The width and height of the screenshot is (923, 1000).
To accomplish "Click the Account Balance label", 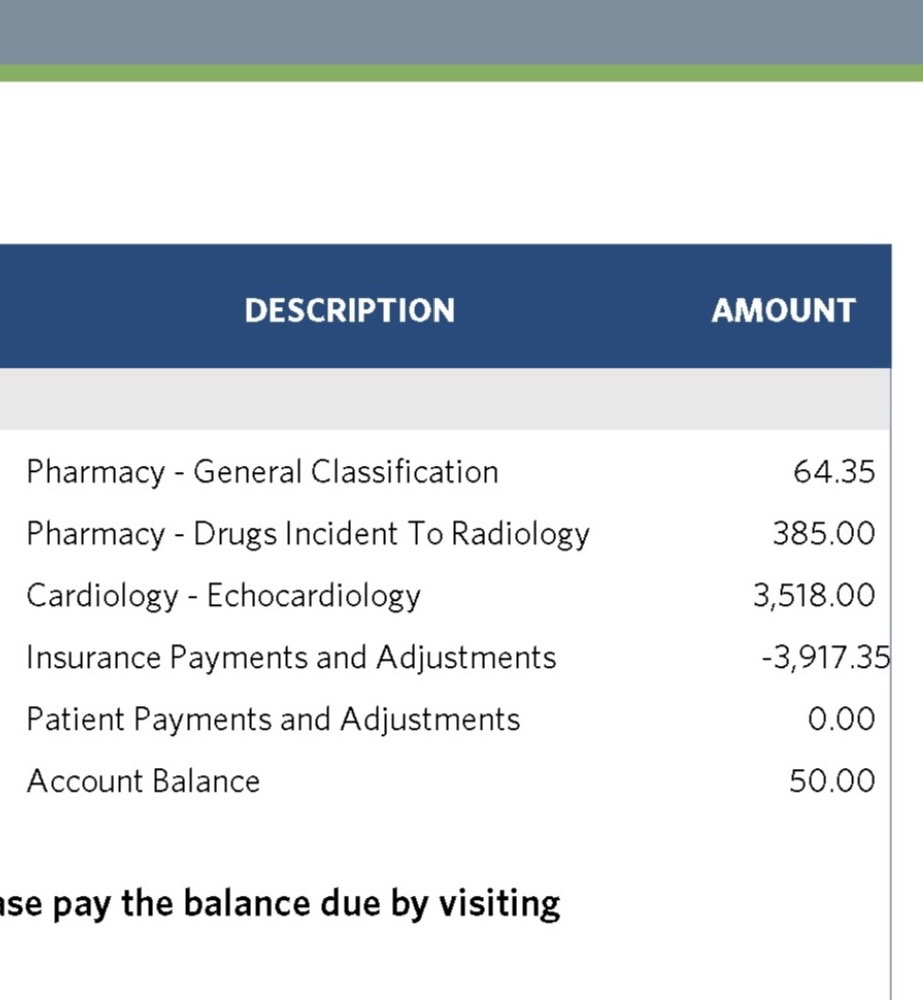I will [143, 781].
